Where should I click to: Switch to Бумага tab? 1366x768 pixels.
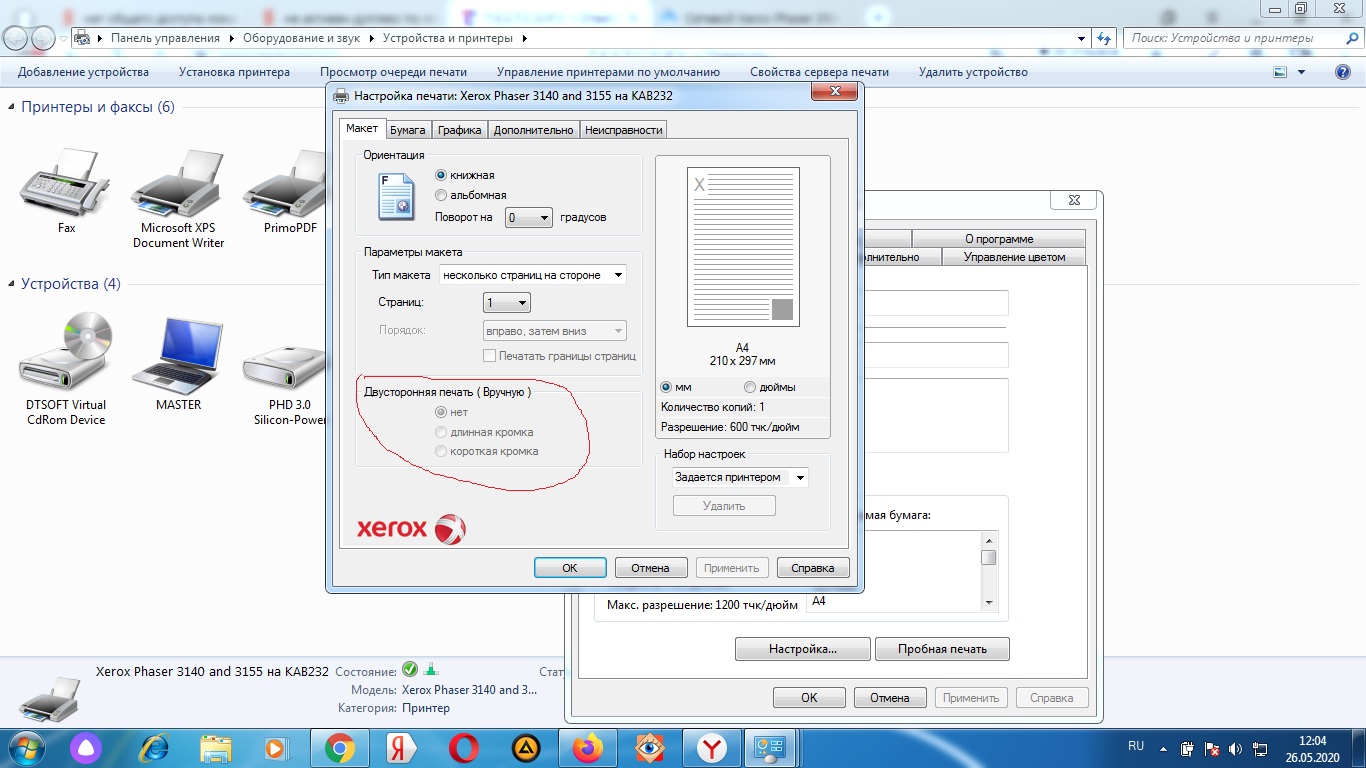coord(408,130)
